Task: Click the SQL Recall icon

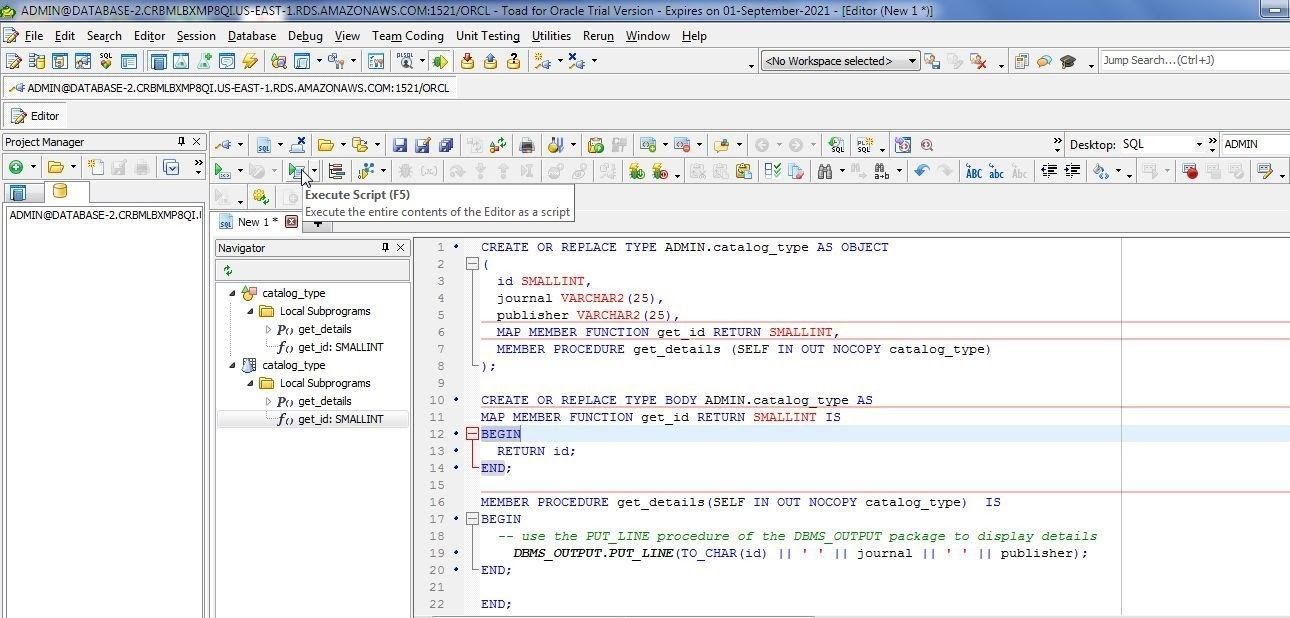Action: pyautogui.click(x=837, y=145)
